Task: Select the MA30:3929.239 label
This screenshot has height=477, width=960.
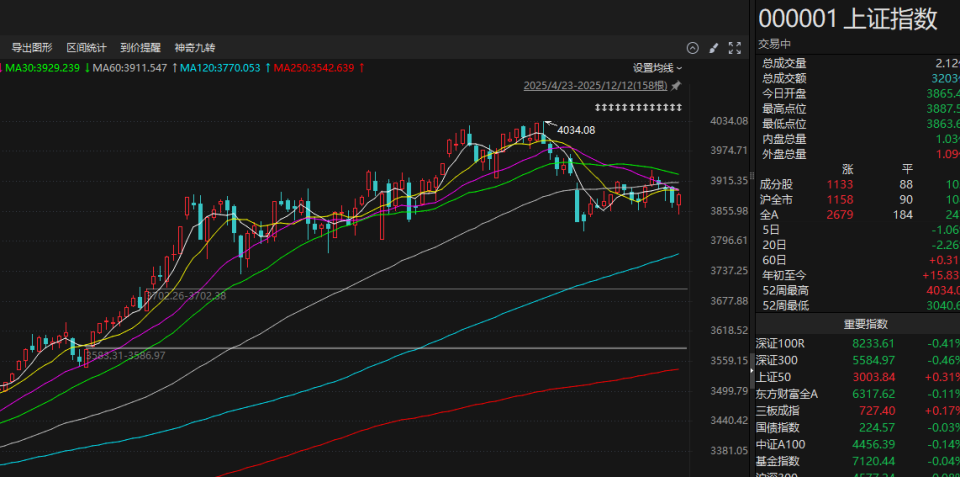Action: point(43,68)
